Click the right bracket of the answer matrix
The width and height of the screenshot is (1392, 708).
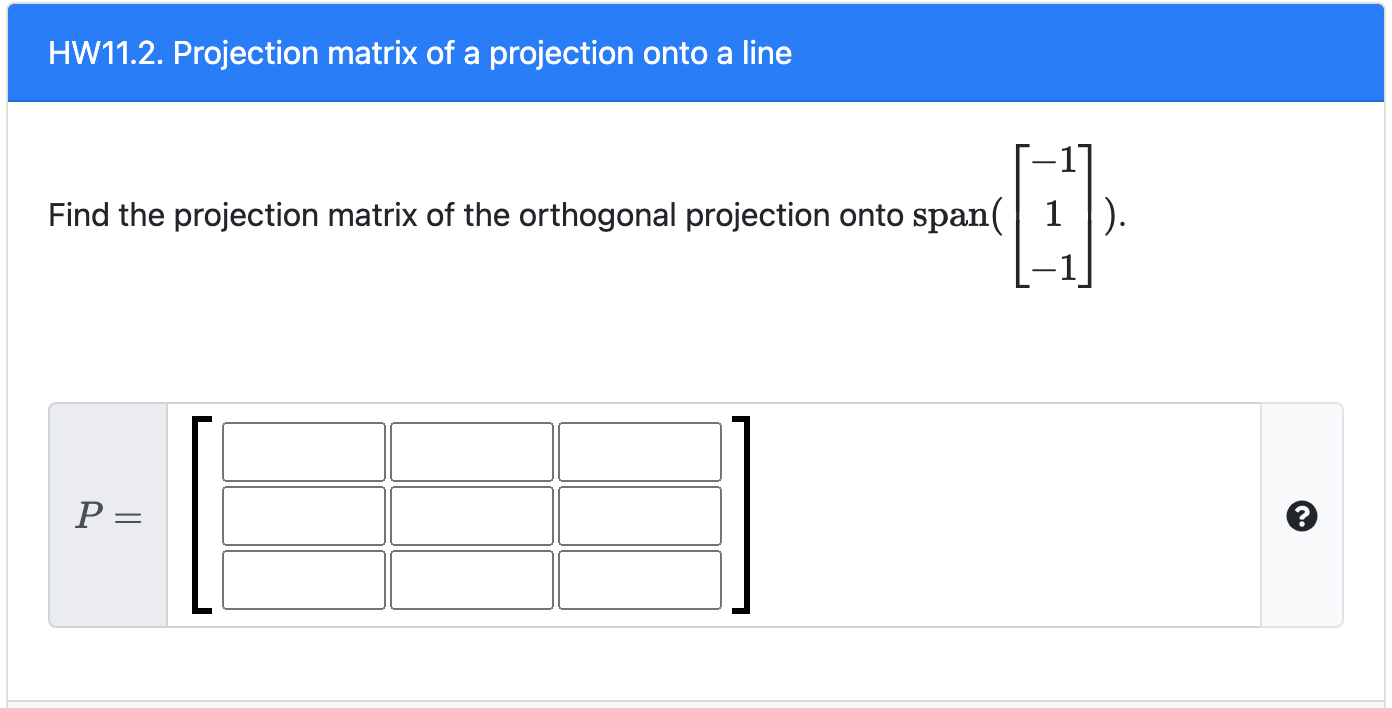(x=742, y=515)
